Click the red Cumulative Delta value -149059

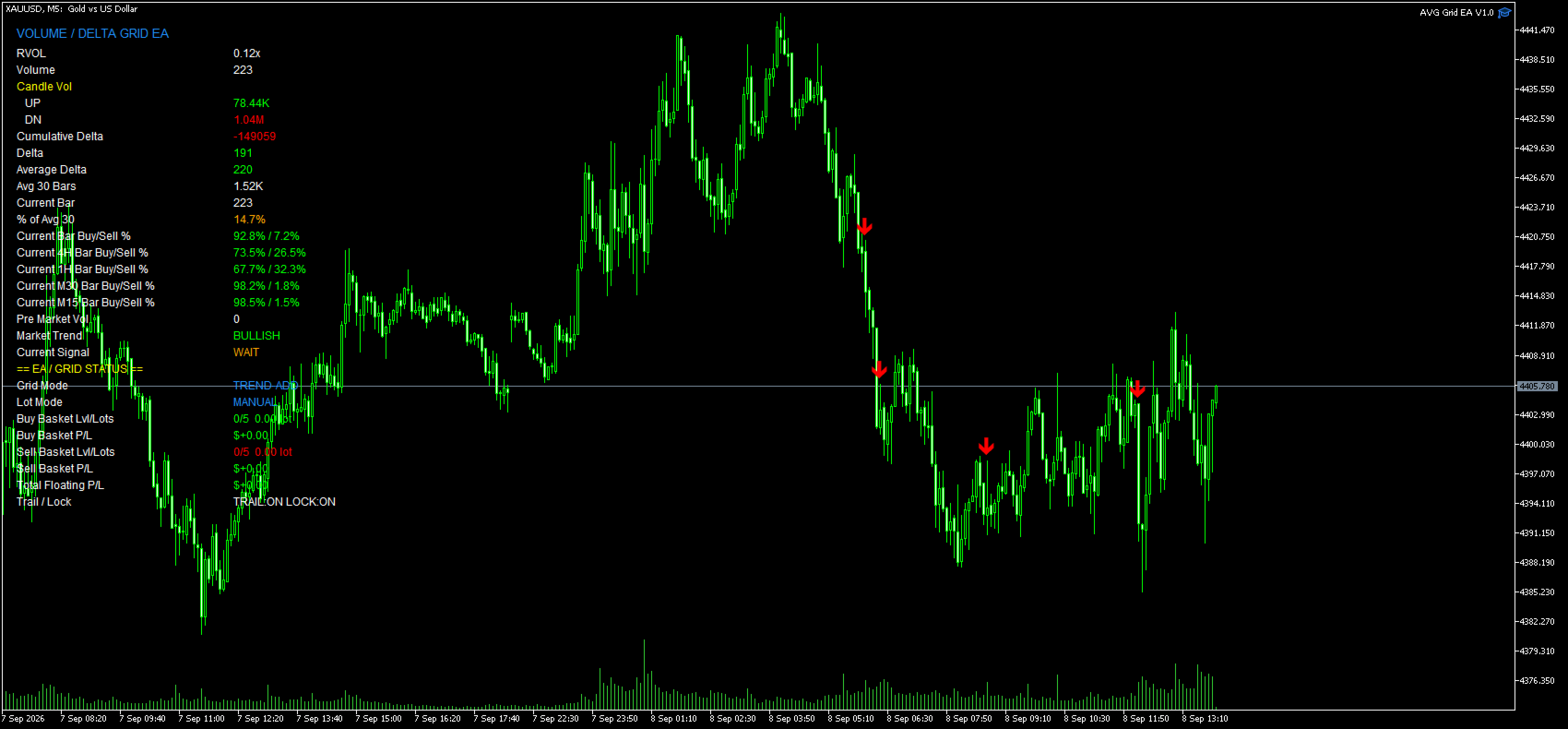click(x=255, y=137)
